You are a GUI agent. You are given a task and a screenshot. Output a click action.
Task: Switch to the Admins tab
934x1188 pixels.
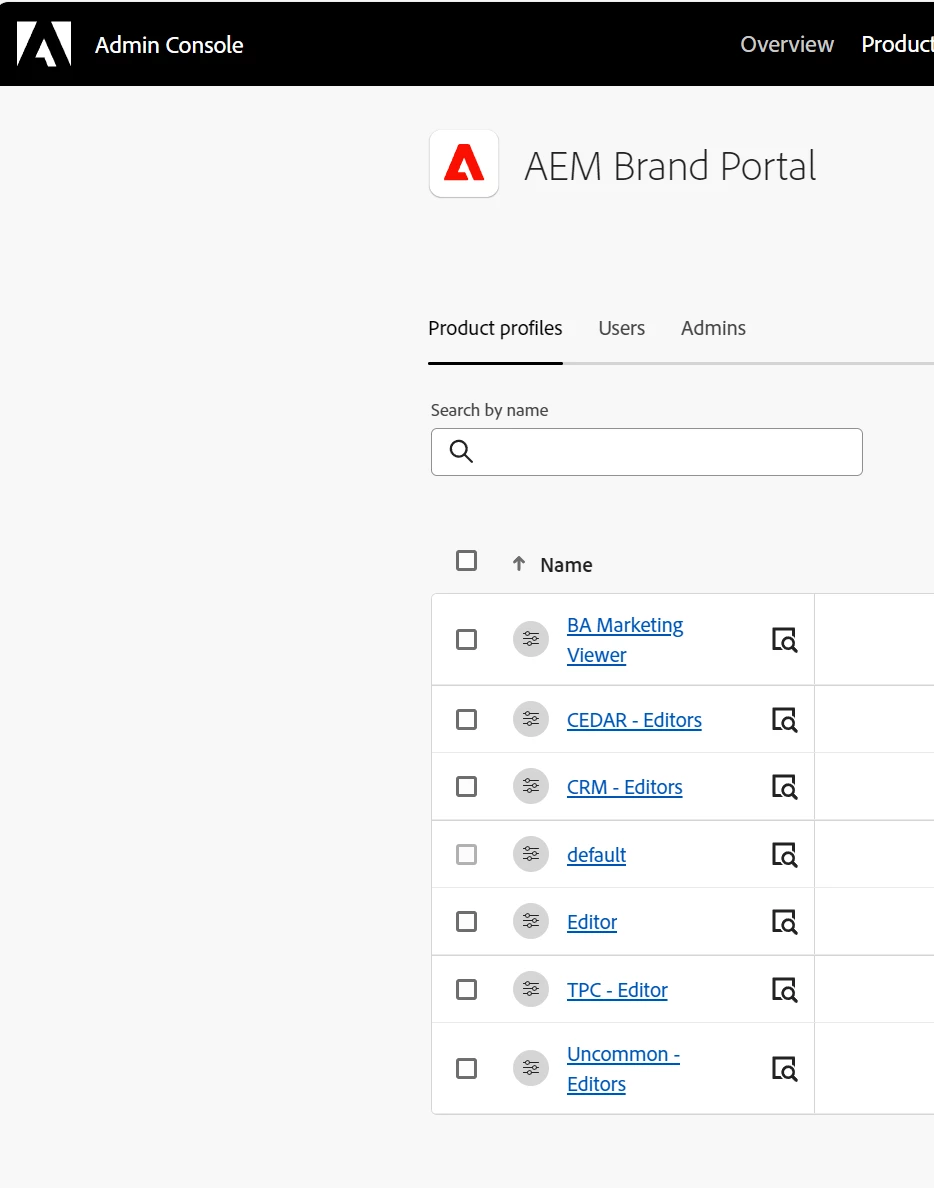pyautogui.click(x=713, y=328)
